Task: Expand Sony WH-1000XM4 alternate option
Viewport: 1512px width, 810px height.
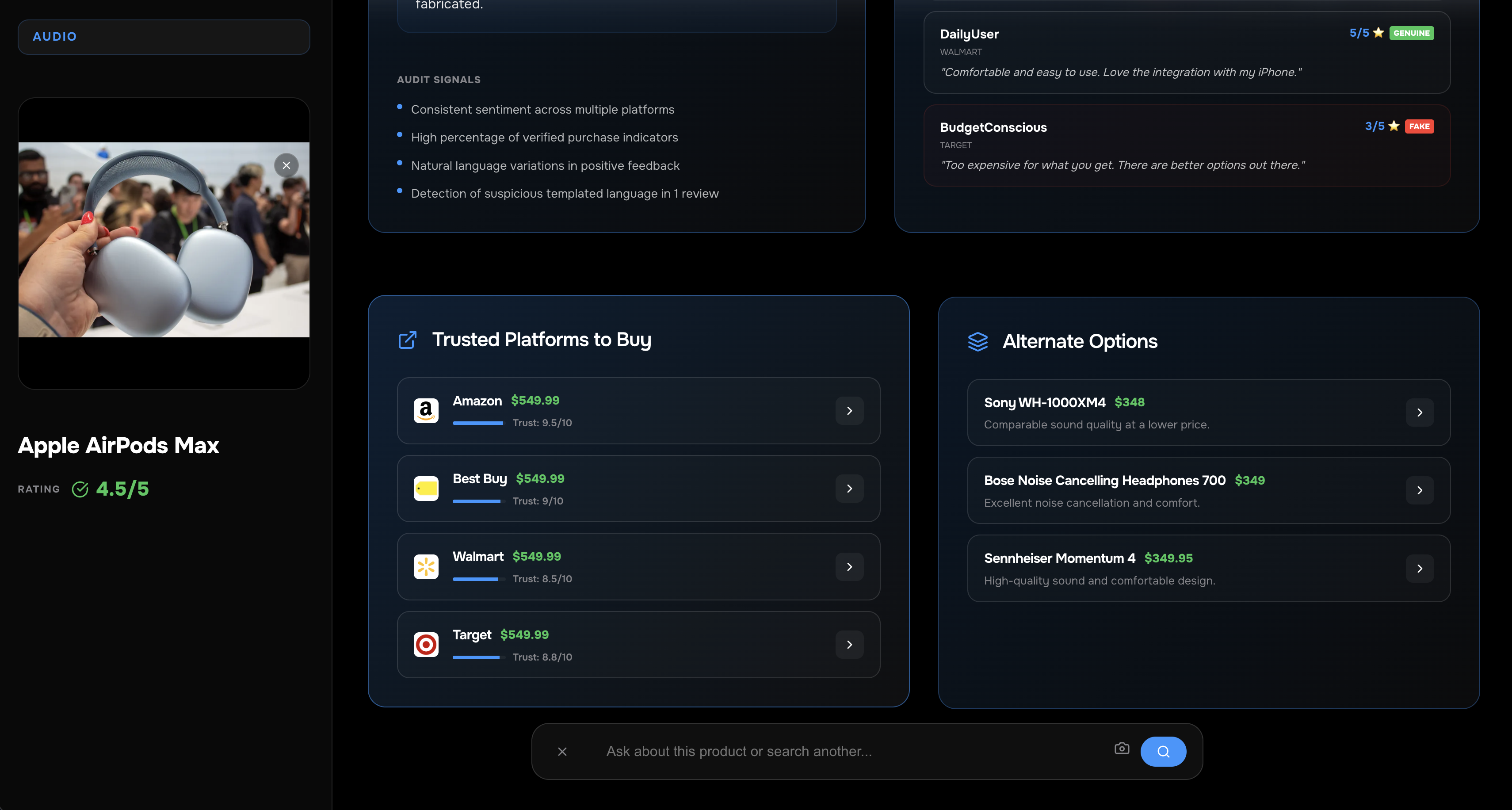Action: coord(1419,413)
